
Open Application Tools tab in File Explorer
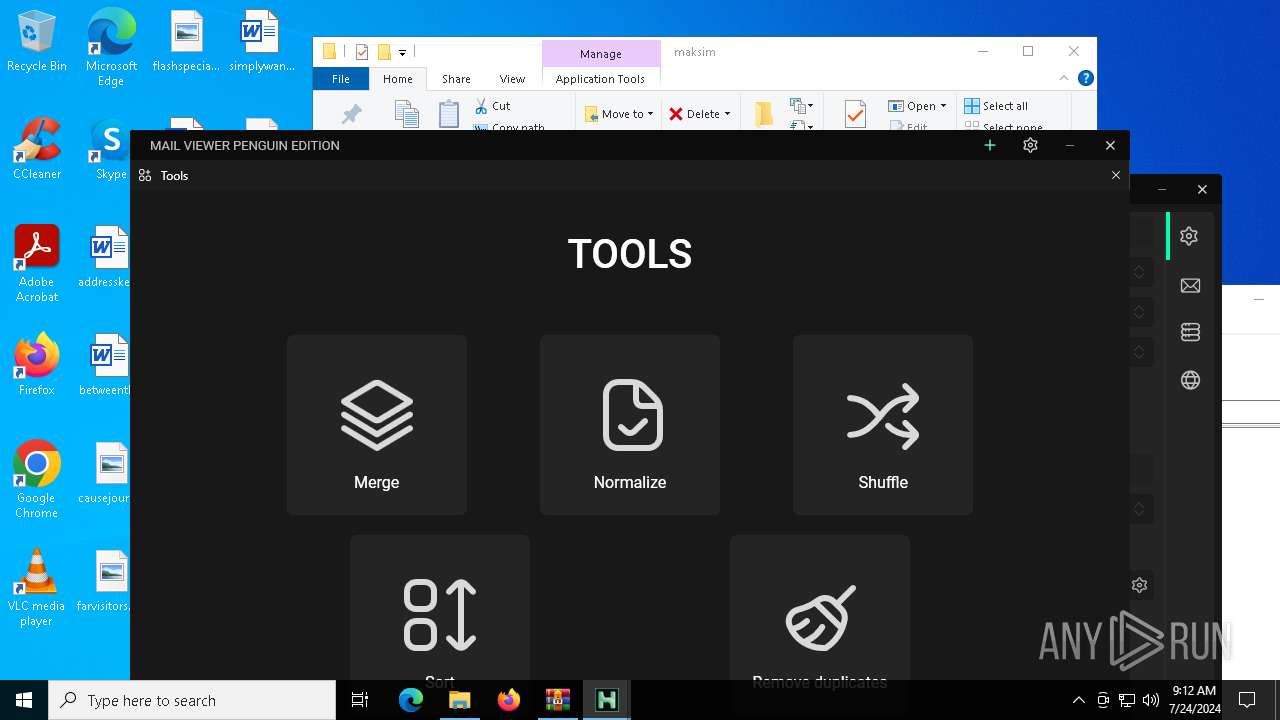[600, 79]
